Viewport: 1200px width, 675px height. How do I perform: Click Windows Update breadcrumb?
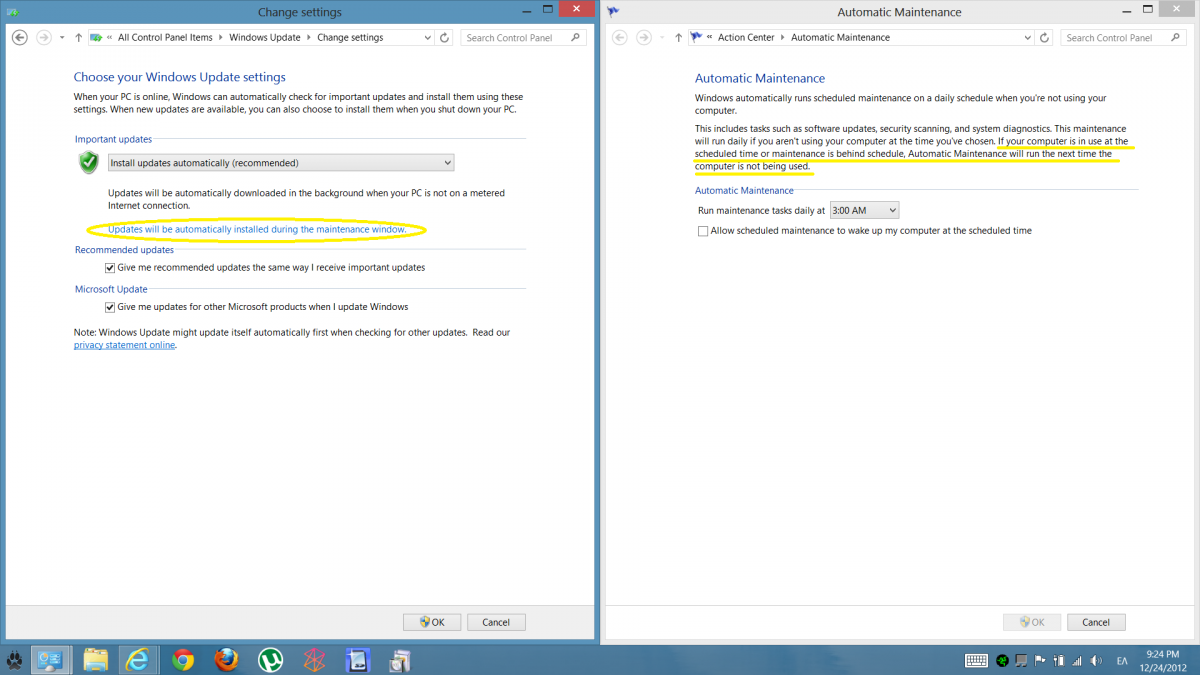pyautogui.click(x=265, y=37)
